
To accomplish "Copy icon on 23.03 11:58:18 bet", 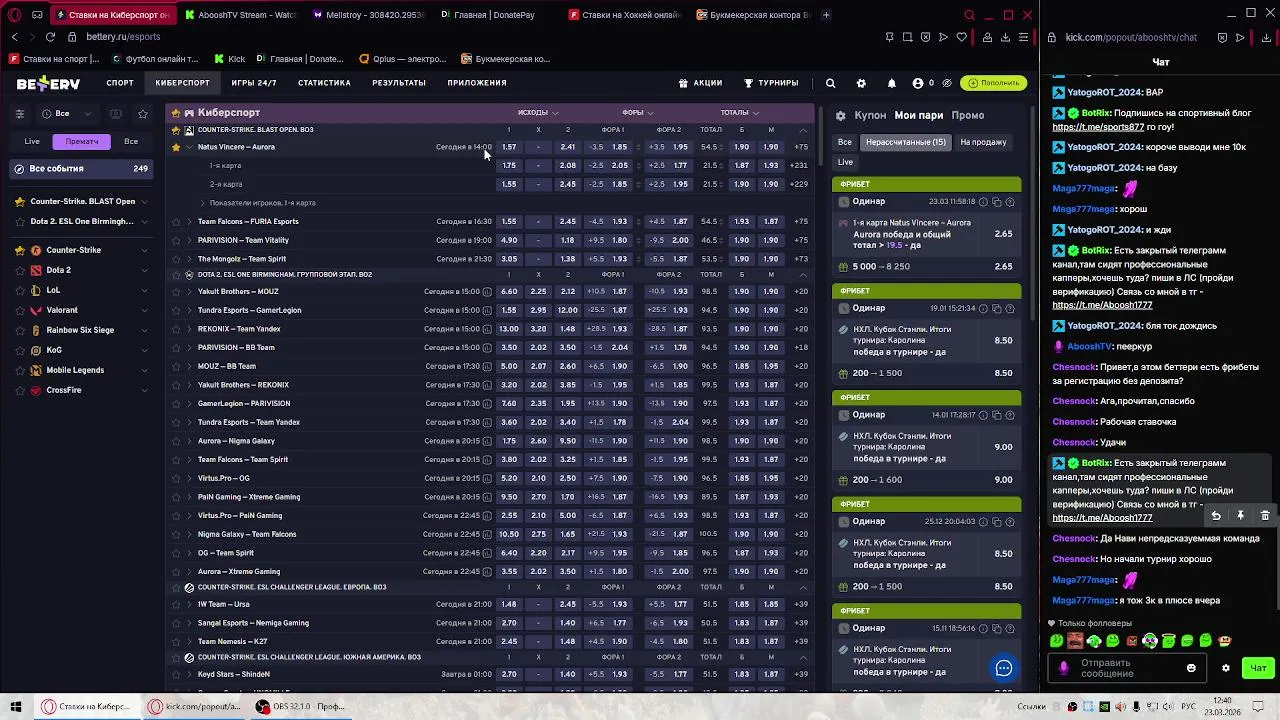I will 996,202.
